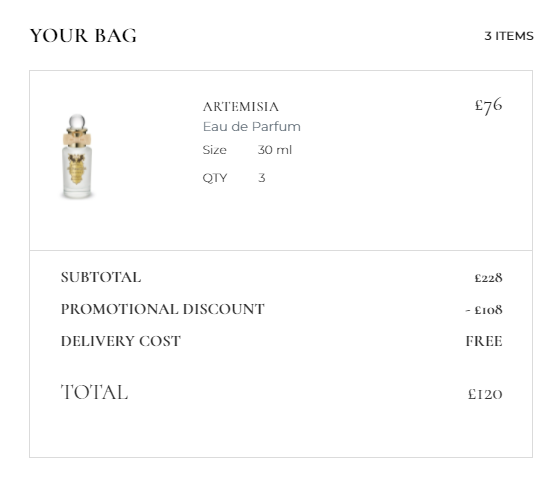Click the 3 ITEMS count label
This screenshot has width=559, height=484.
[509, 36]
